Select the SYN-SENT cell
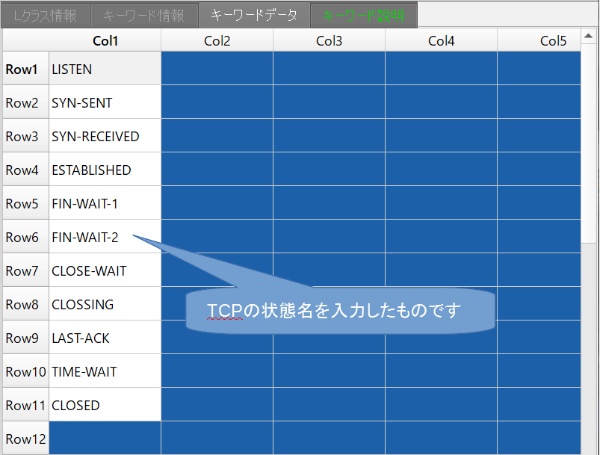This screenshot has height=455, width=600. pyautogui.click(x=105, y=103)
